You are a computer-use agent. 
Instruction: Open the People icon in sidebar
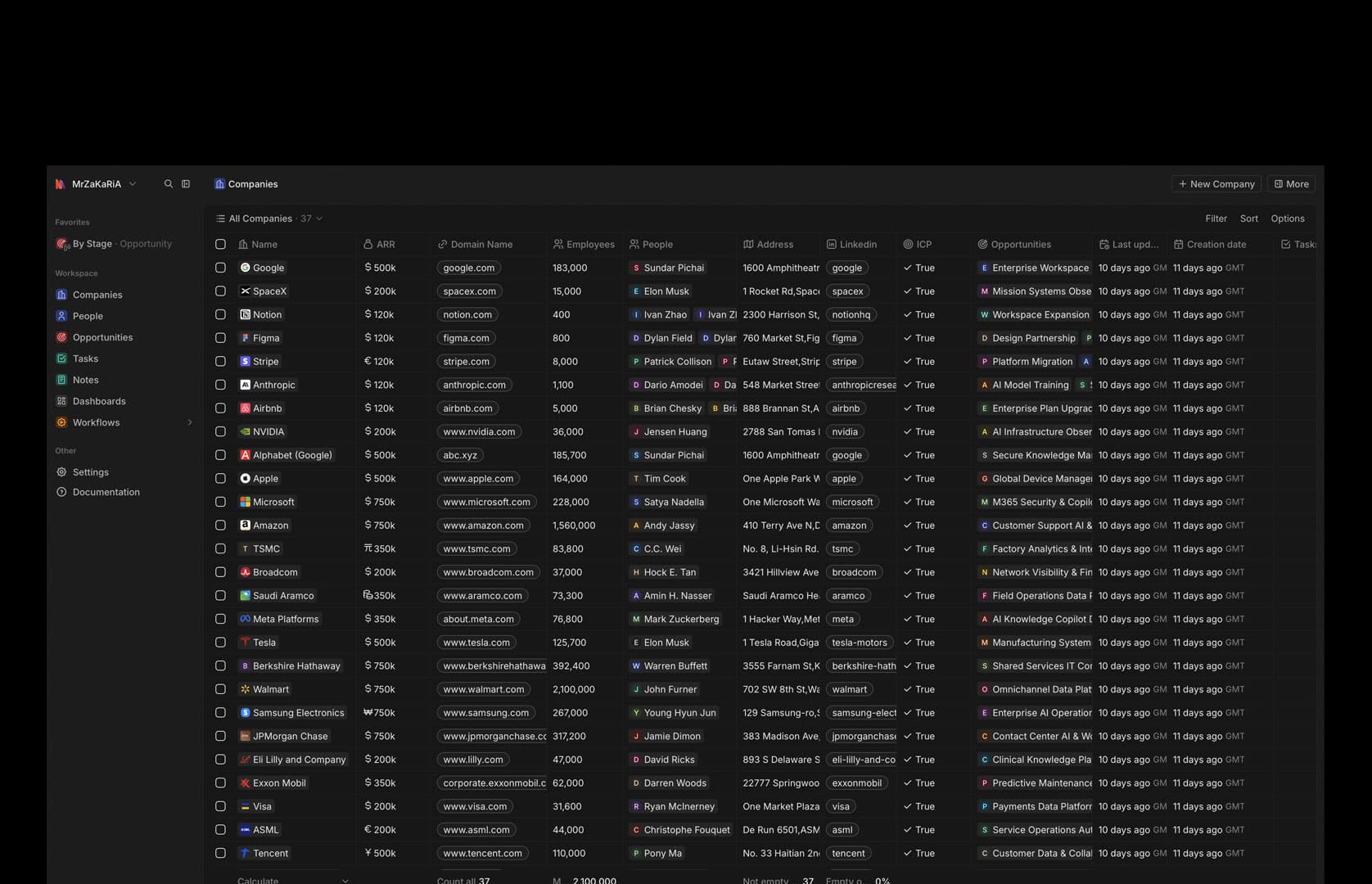coord(61,316)
